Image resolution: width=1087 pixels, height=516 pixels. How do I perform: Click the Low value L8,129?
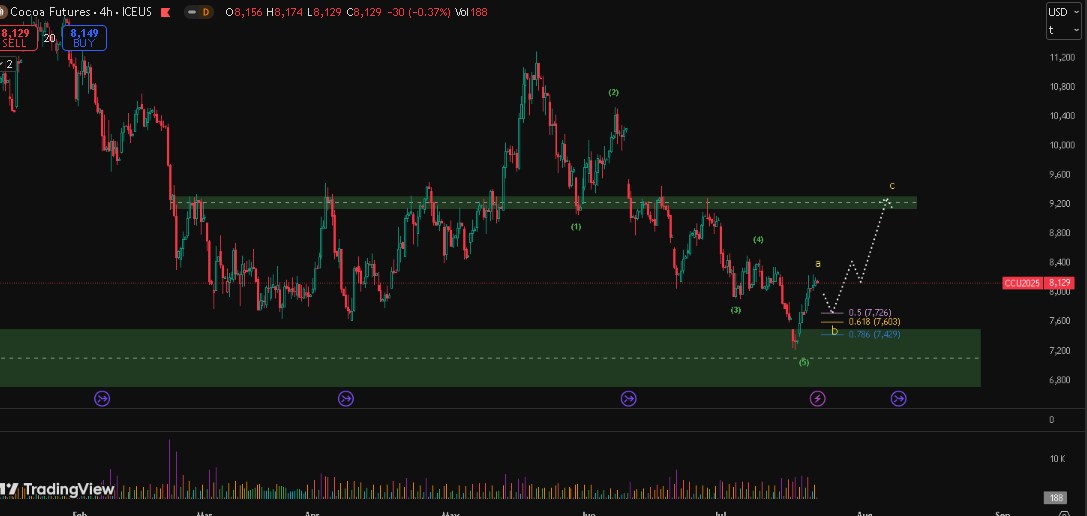click(324, 12)
